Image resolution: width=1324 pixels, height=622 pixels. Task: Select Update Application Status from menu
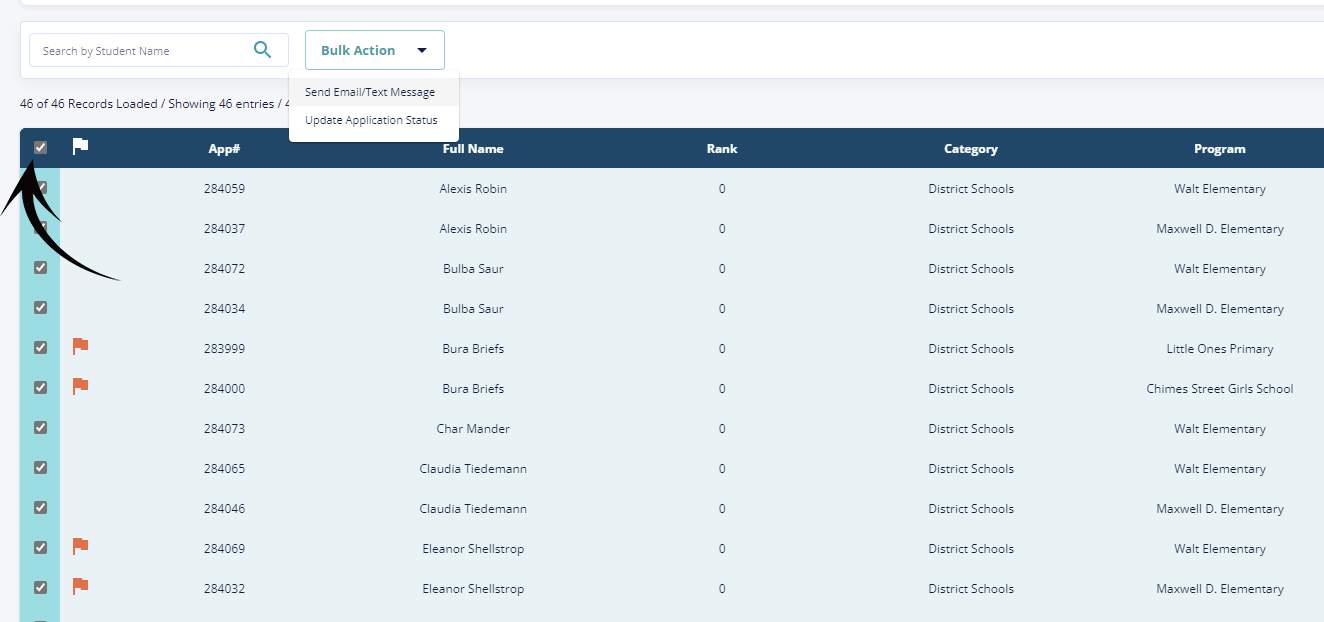tap(371, 120)
